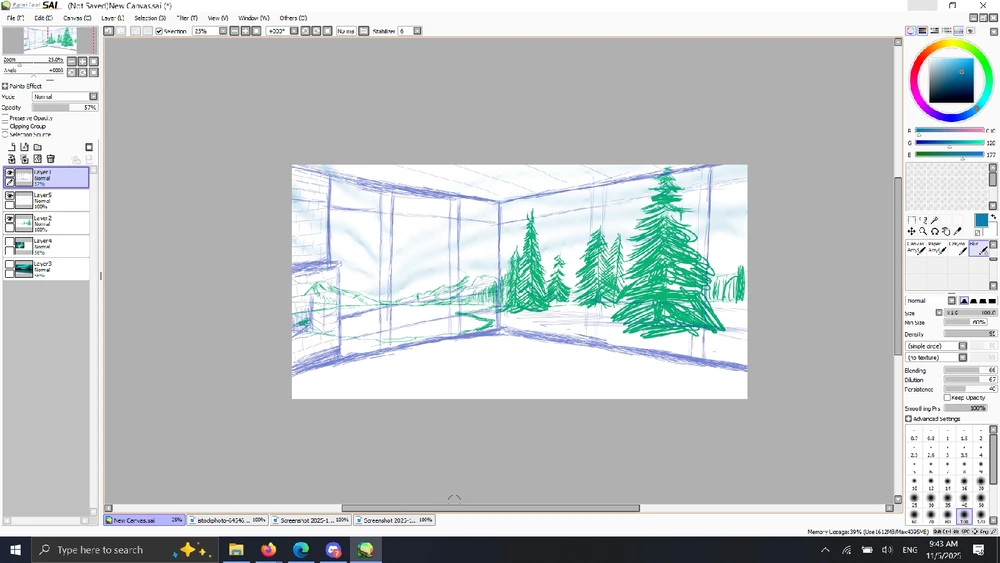Image resolution: width=1000 pixels, height=563 pixels.
Task: Click the New Linework Layer icon
Action: tap(24, 147)
